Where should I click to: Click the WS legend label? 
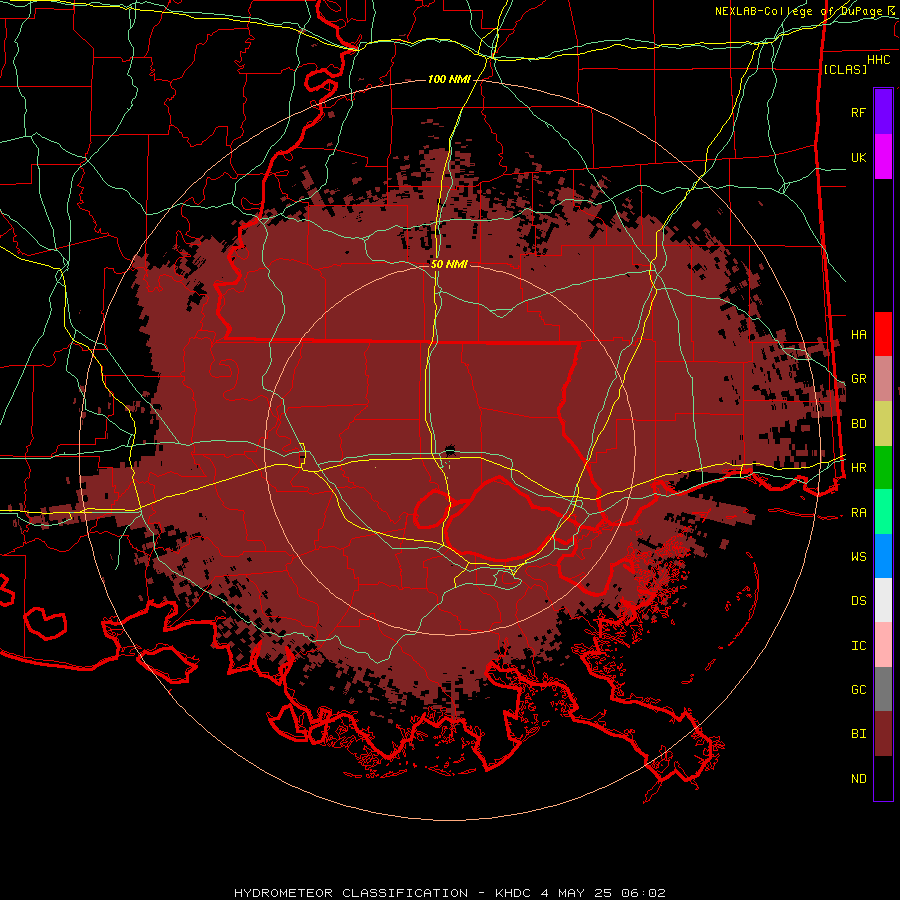coord(858,557)
